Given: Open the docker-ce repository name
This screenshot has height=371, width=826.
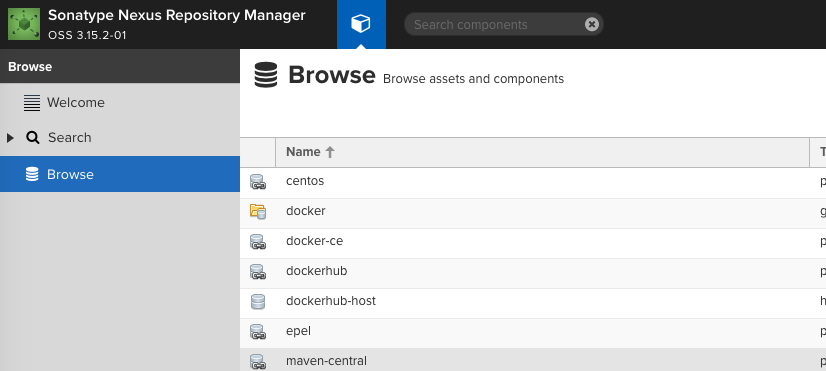Looking at the screenshot, I should point(314,241).
